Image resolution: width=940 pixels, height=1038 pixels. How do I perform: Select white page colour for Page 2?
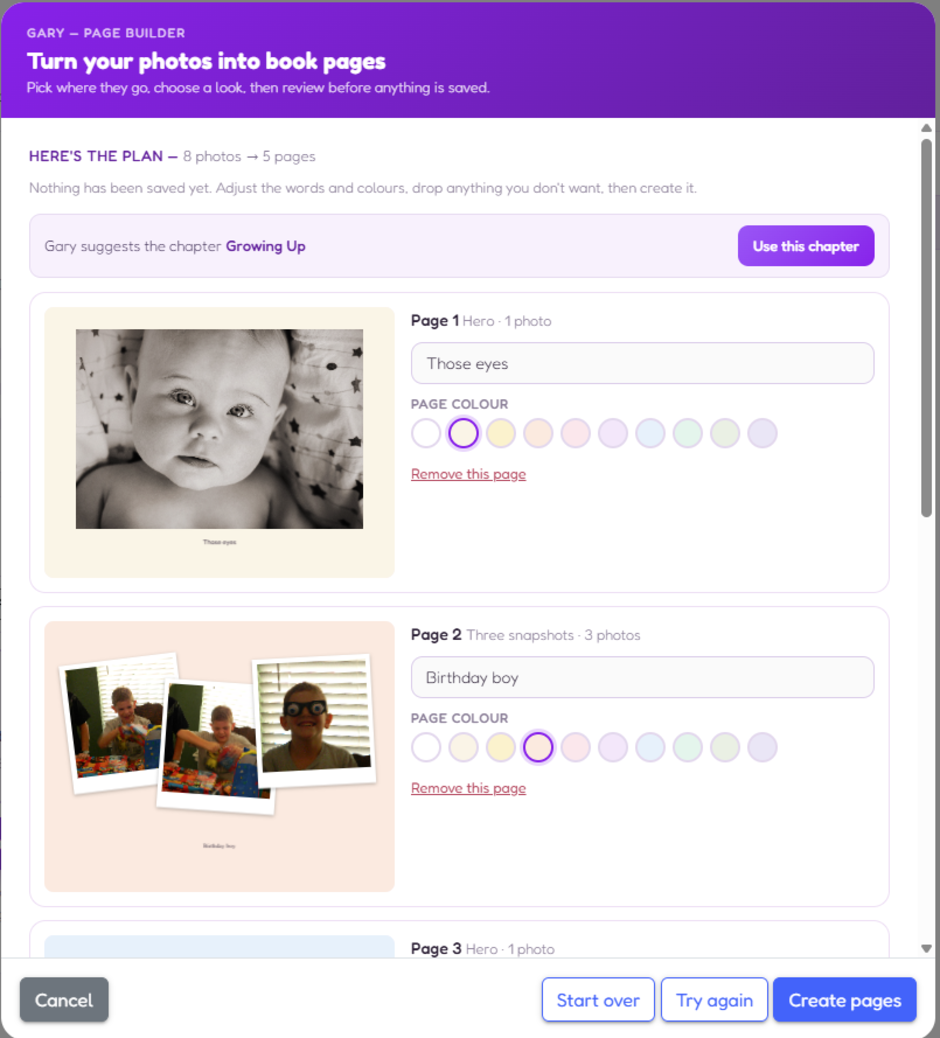coord(426,747)
